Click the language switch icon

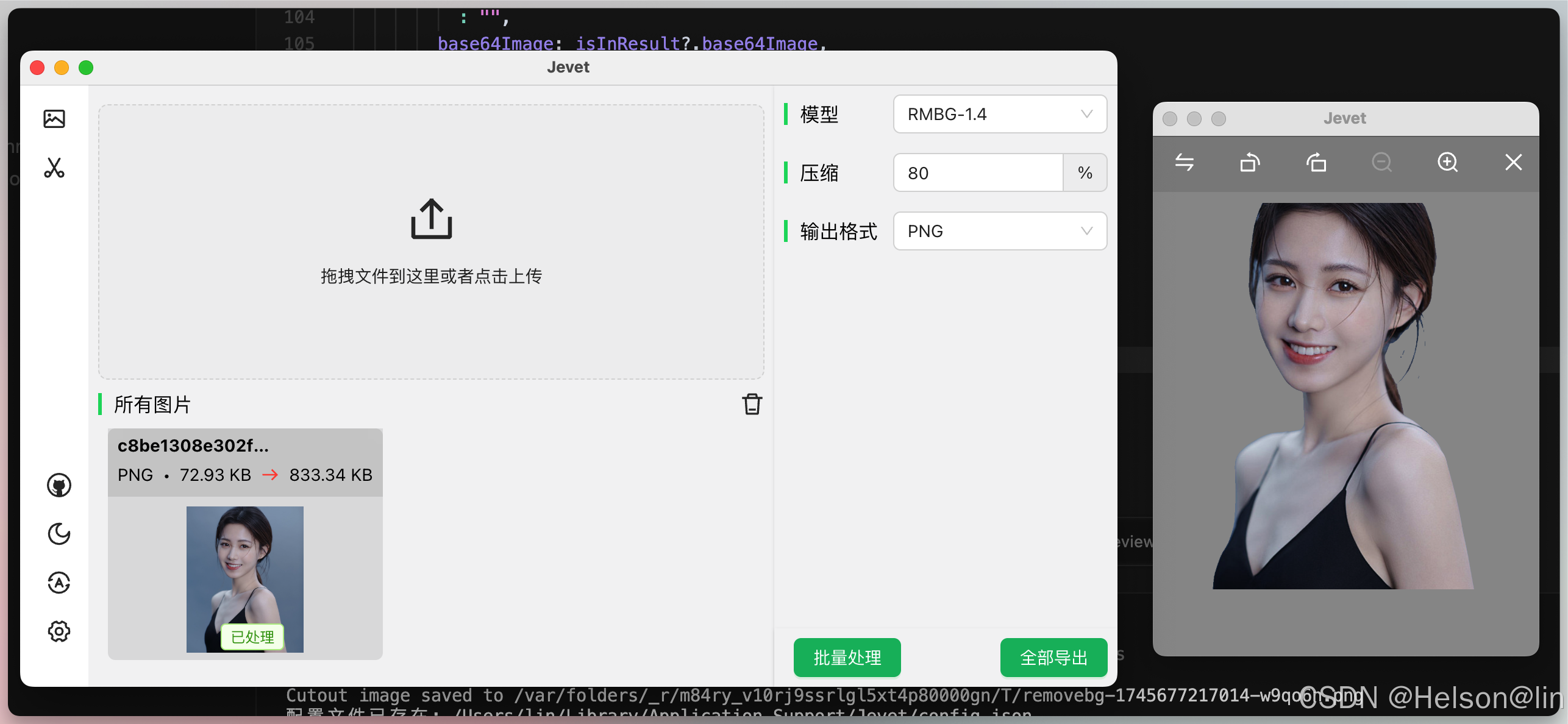59,583
